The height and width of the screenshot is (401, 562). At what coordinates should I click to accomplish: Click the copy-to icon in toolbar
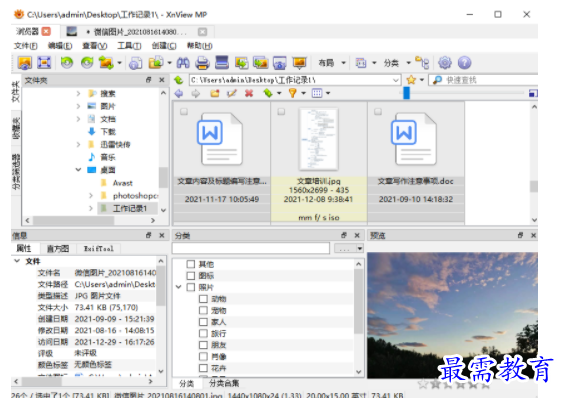(156, 63)
